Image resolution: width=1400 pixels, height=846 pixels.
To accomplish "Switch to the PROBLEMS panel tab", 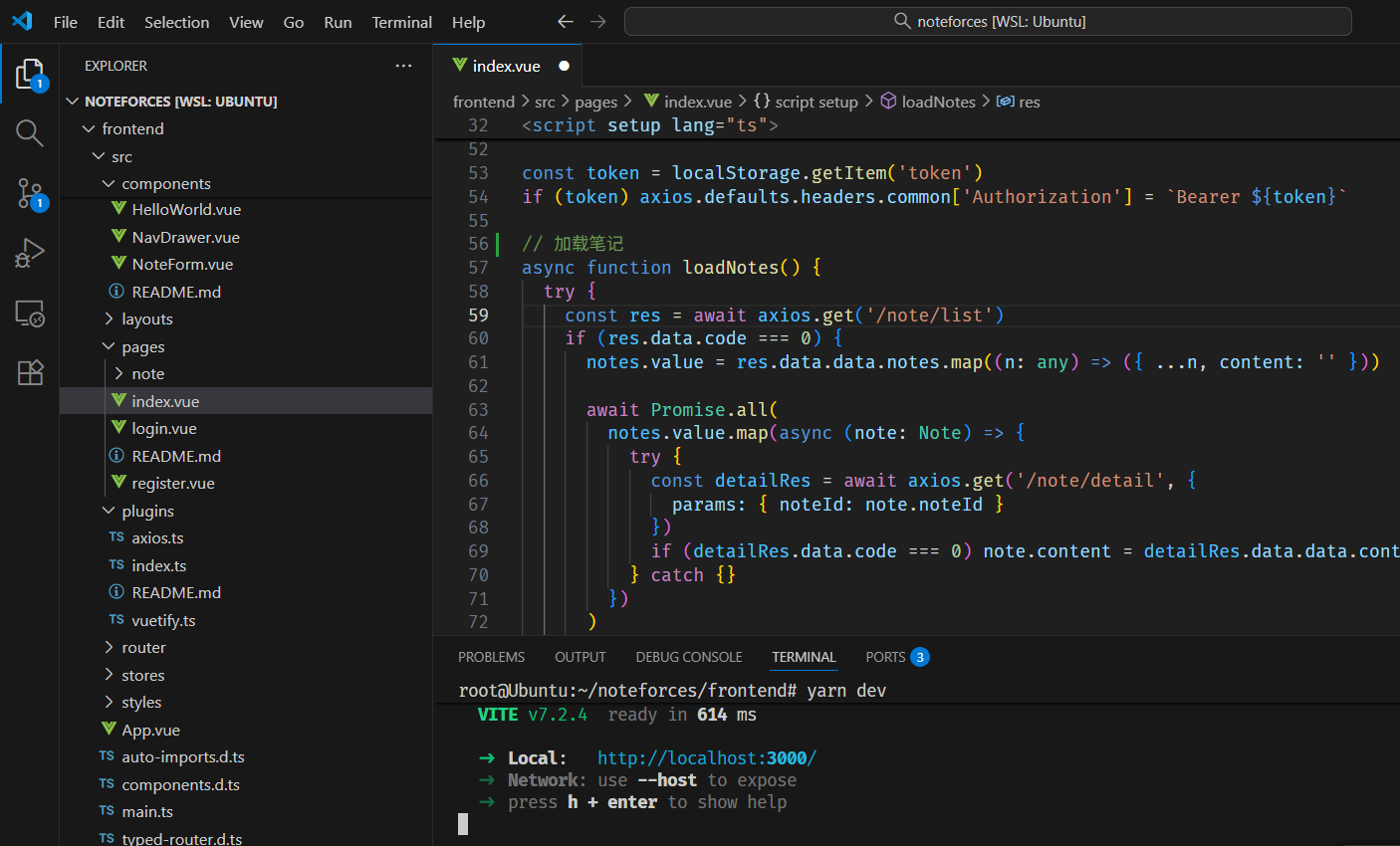I will pos(491,657).
